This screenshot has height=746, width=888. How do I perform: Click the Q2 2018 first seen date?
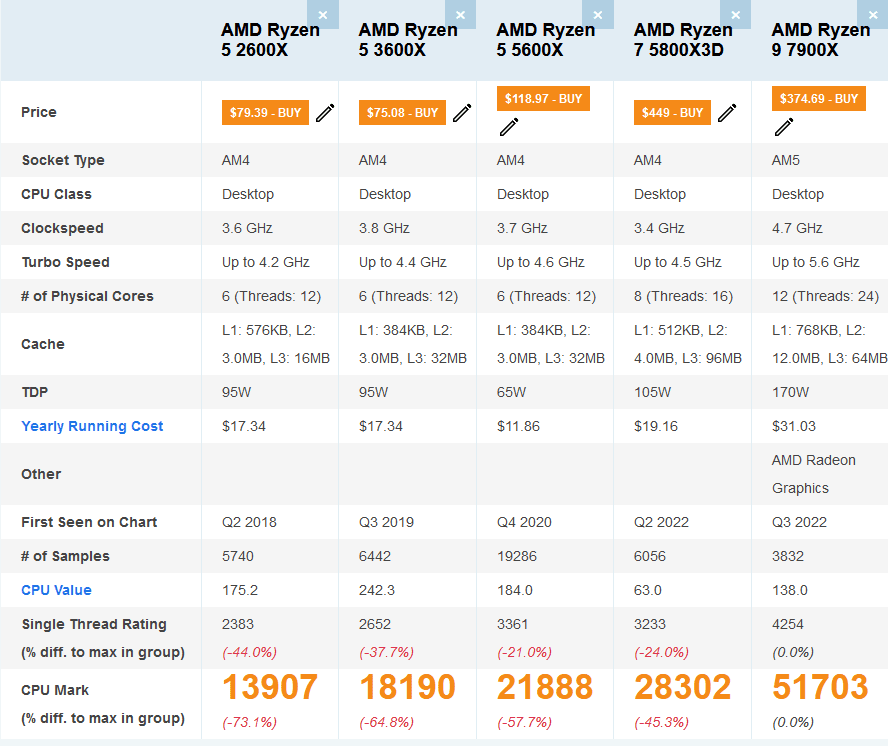coord(249,522)
